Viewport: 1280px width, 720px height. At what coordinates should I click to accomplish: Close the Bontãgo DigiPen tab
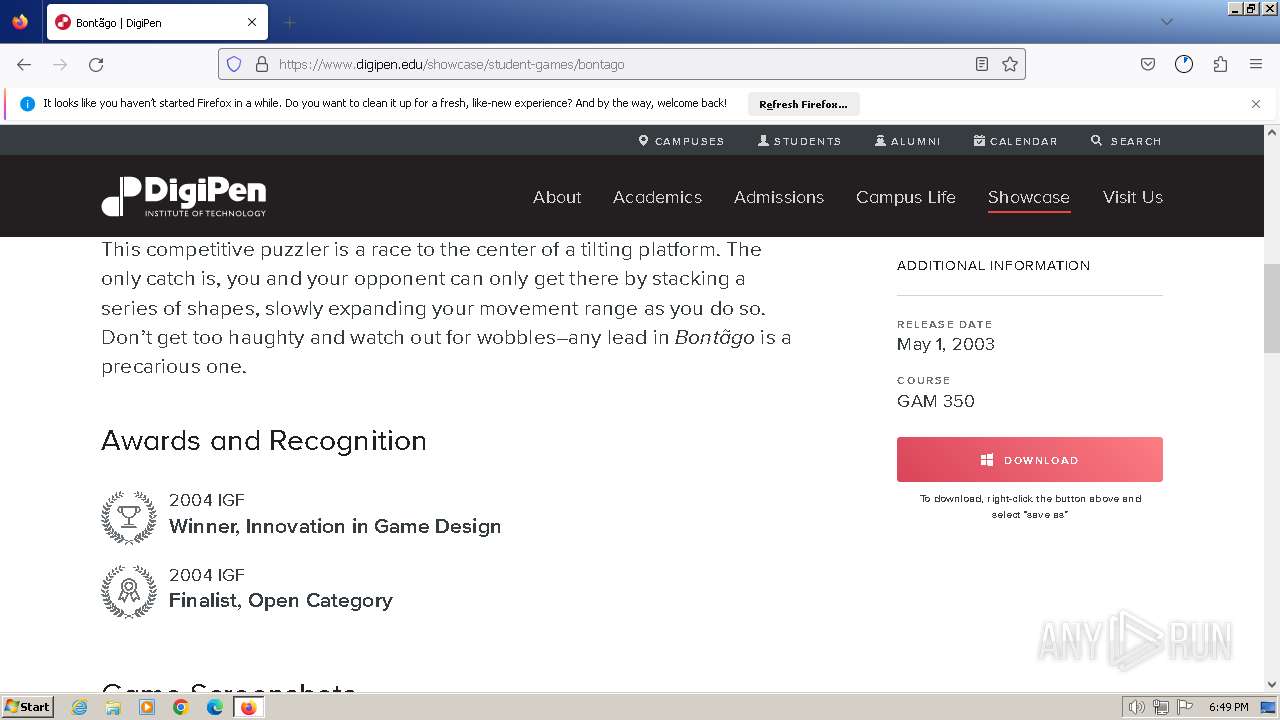click(x=252, y=22)
